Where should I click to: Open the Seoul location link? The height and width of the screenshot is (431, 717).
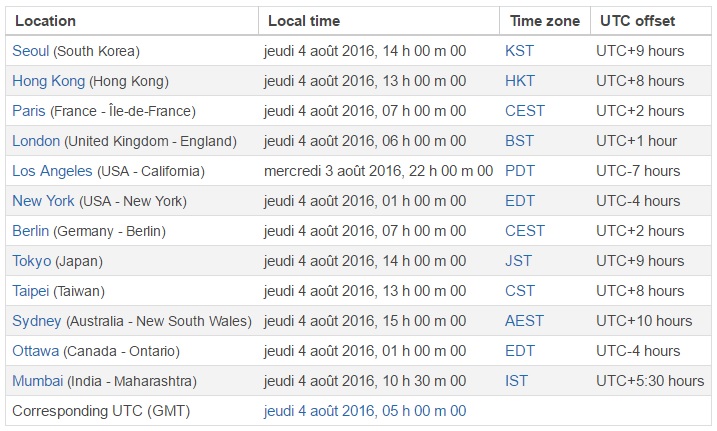coord(30,51)
